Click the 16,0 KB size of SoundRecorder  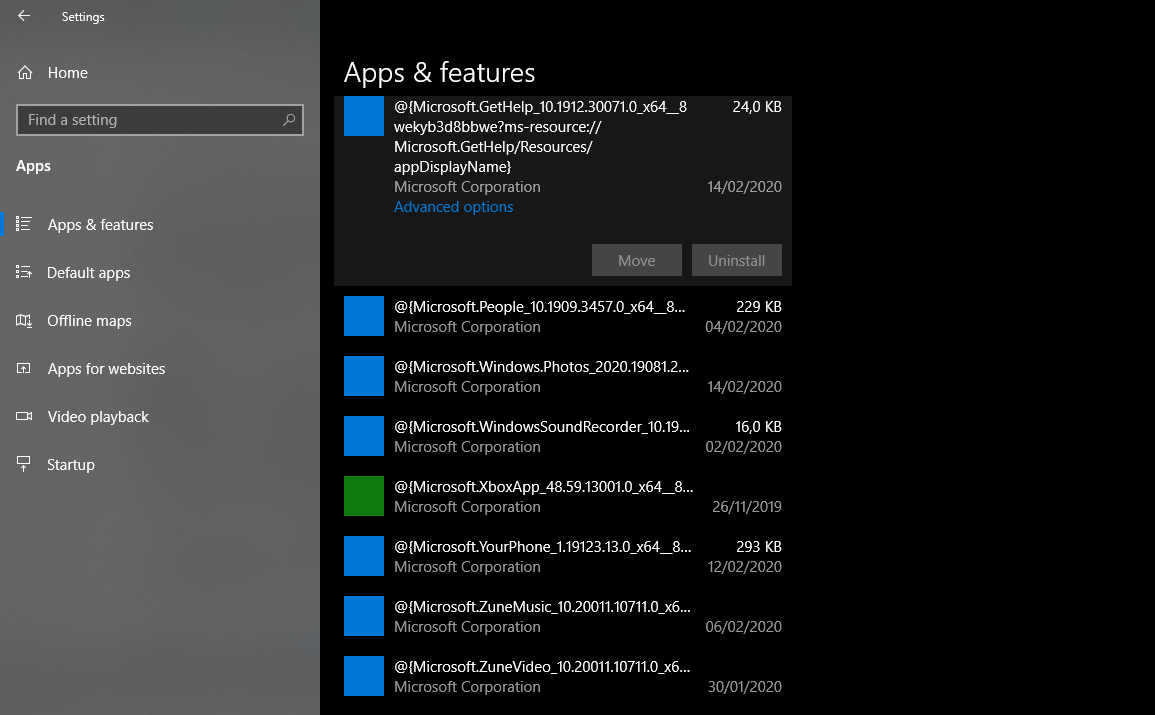(758, 427)
